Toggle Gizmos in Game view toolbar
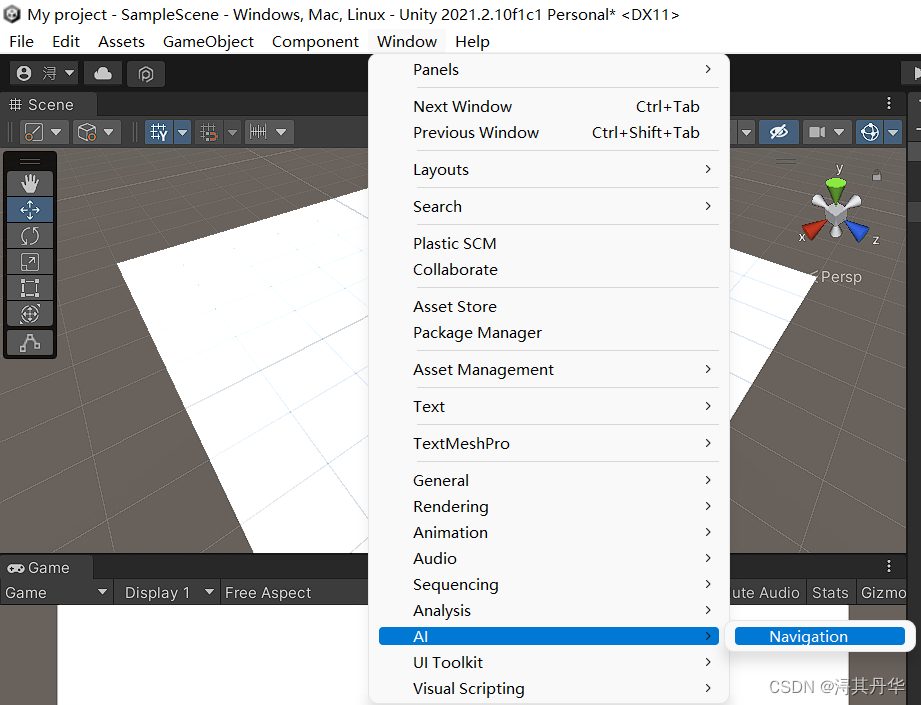 point(883,592)
